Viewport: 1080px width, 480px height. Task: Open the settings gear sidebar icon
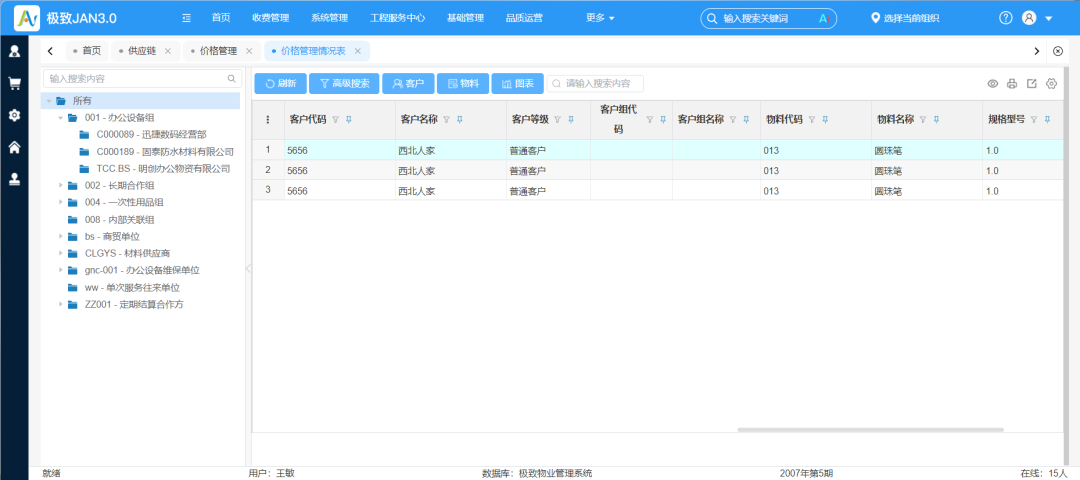(x=14, y=115)
